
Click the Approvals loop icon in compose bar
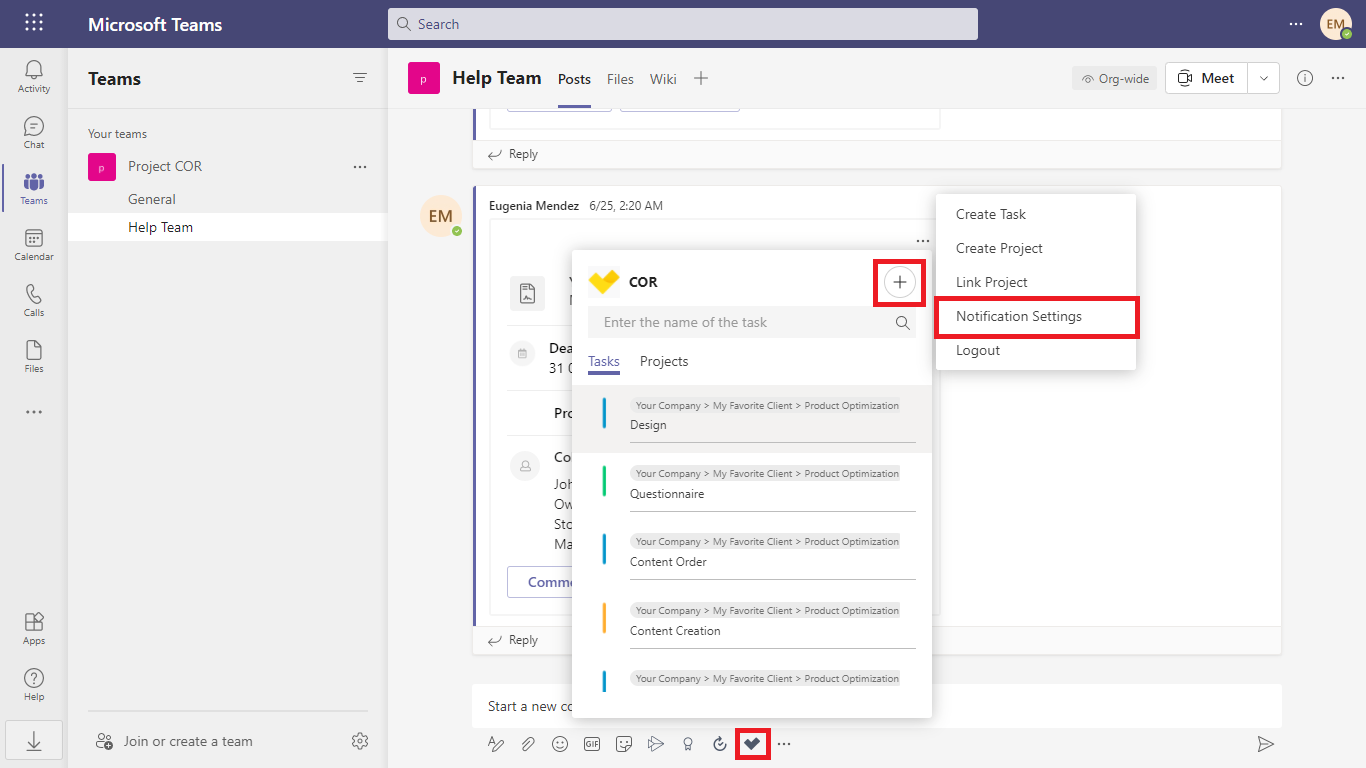720,743
